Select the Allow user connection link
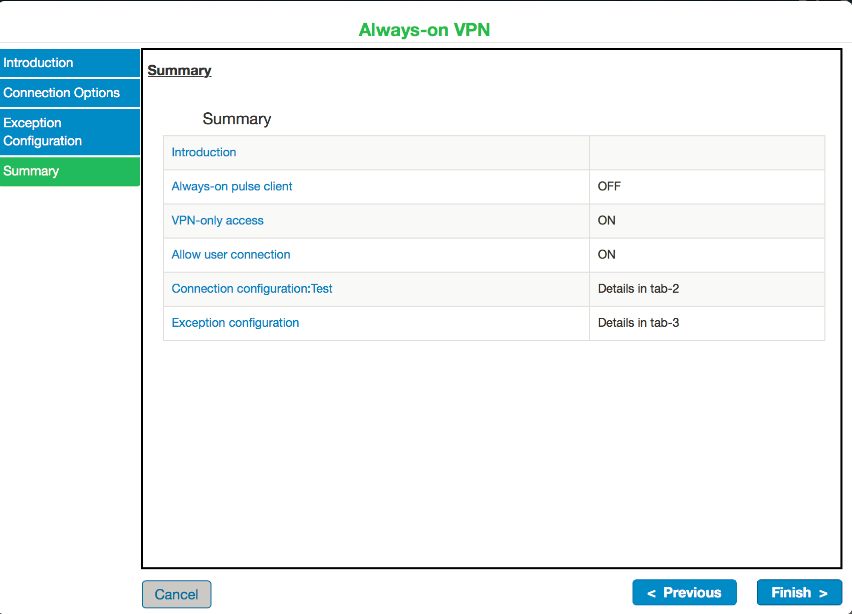The image size is (852, 614). tap(231, 255)
